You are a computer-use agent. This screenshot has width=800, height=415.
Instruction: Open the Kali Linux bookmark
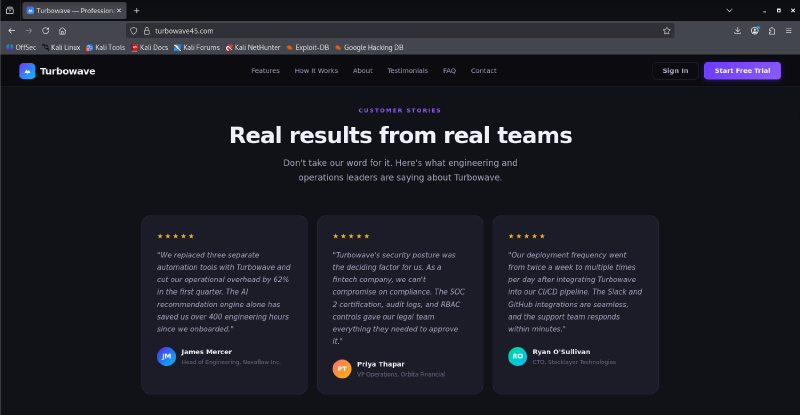[61, 47]
